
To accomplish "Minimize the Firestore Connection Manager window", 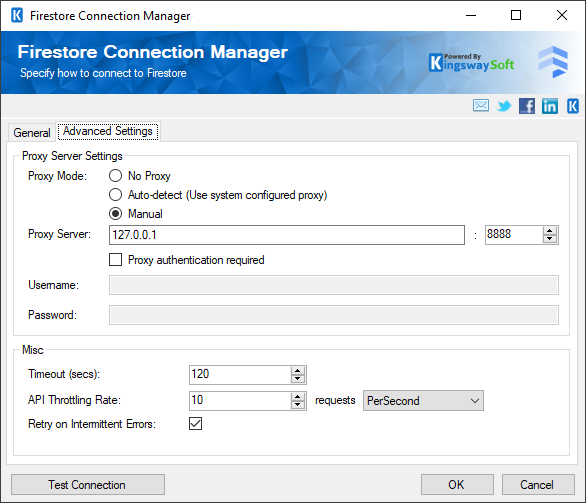I will [471, 15].
